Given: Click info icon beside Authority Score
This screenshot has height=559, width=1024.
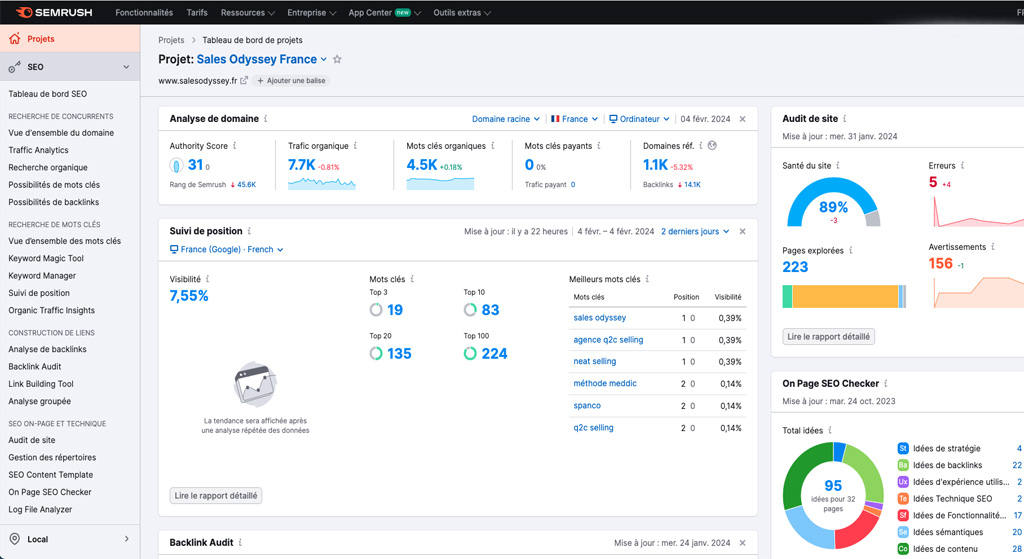Looking at the screenshot, I should (234, 146).
